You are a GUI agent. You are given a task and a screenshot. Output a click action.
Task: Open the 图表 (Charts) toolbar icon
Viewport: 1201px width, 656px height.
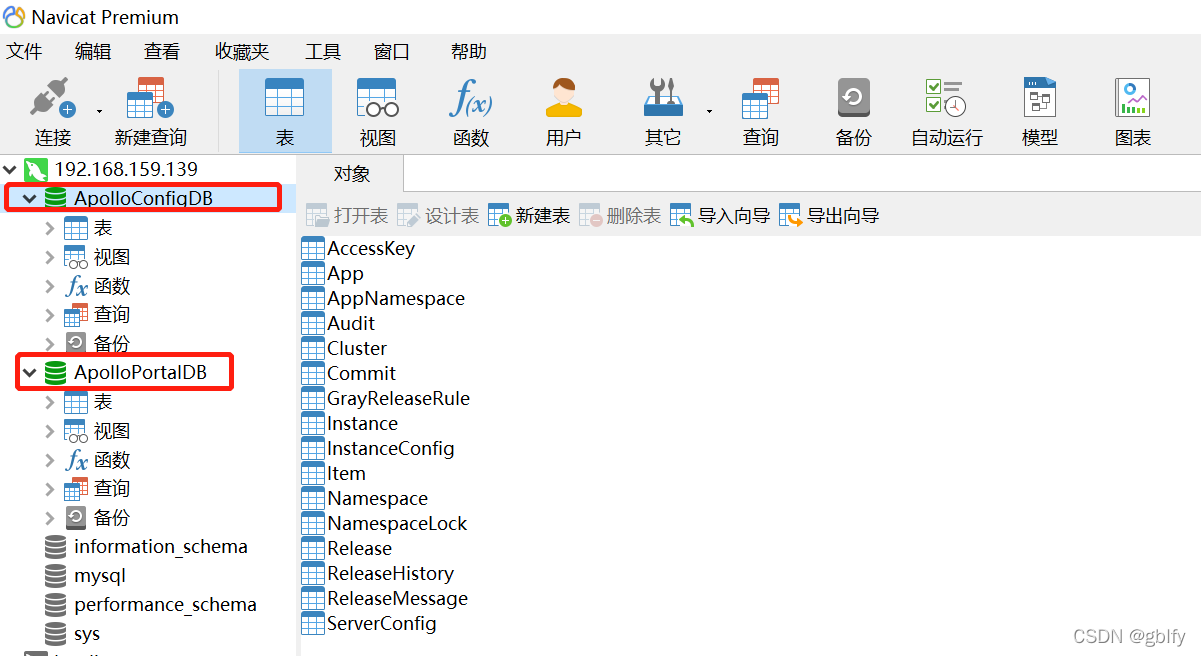click(x=1133, y=112)
